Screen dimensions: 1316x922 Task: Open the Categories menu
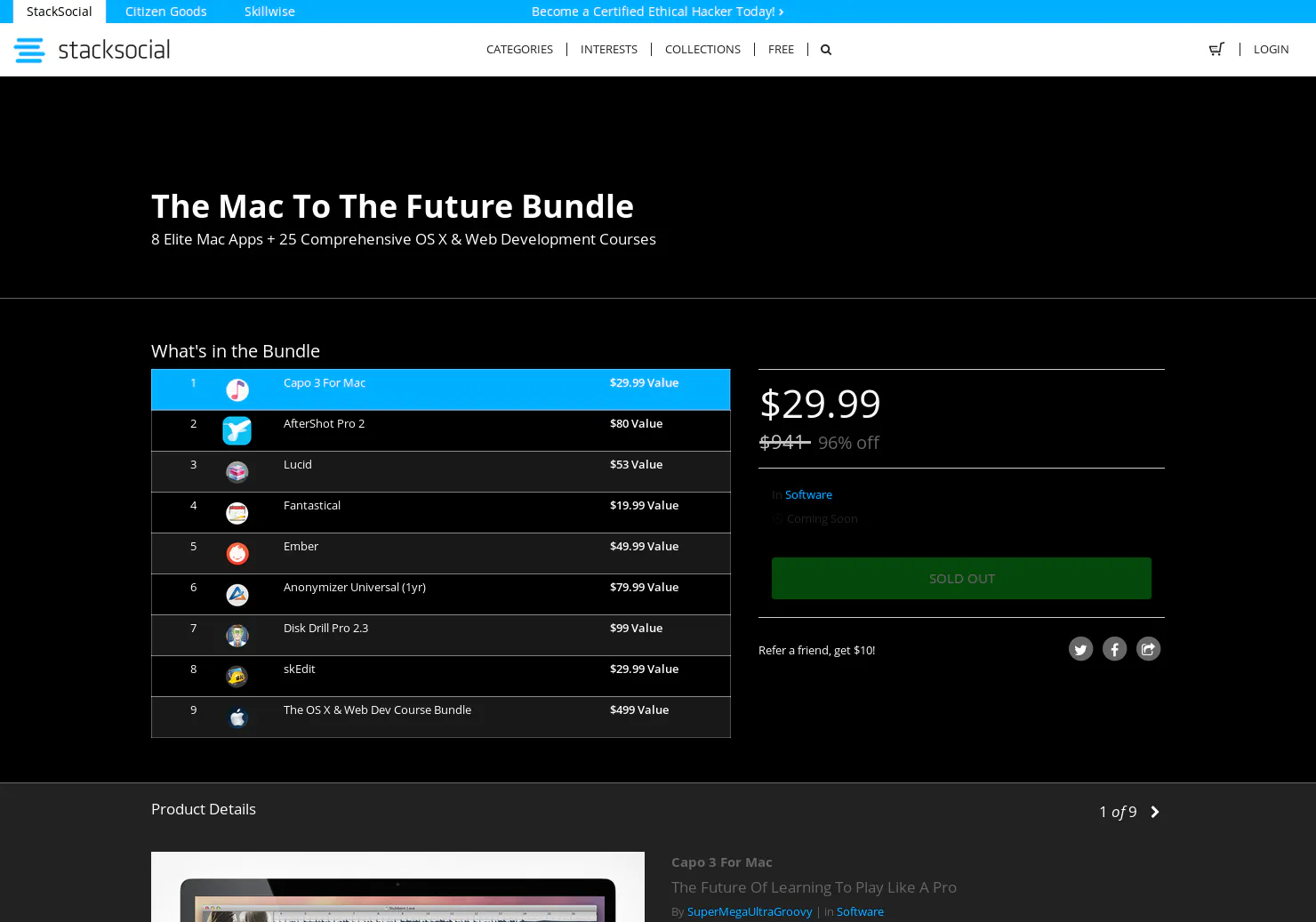tap(519, 49)
